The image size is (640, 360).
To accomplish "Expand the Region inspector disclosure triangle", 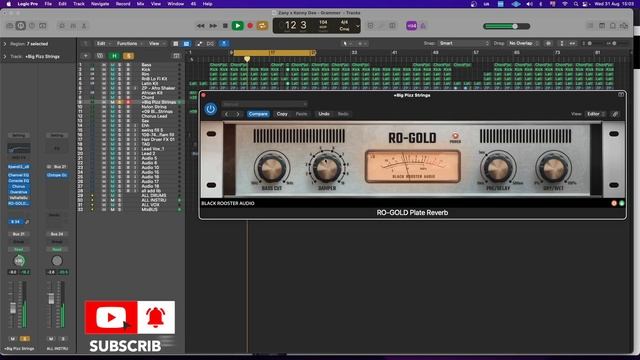I will point(5,44).
